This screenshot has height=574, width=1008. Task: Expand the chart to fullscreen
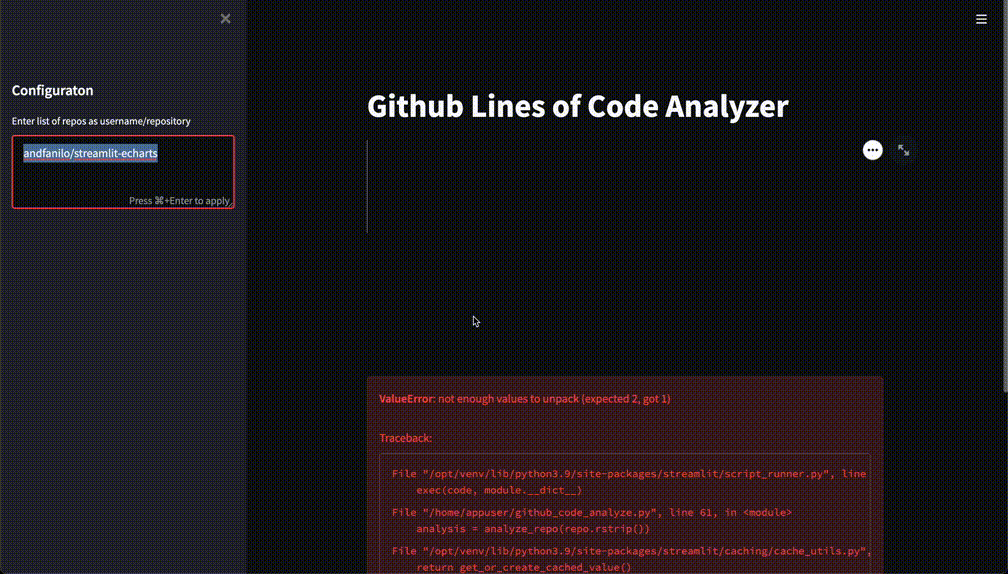903,150
